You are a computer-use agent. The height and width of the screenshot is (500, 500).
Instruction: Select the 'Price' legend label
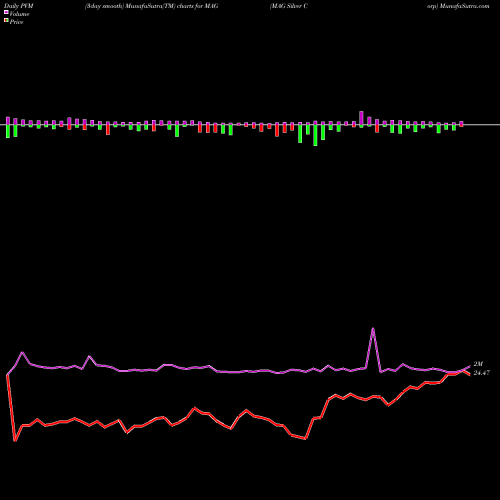pos(16,22)
